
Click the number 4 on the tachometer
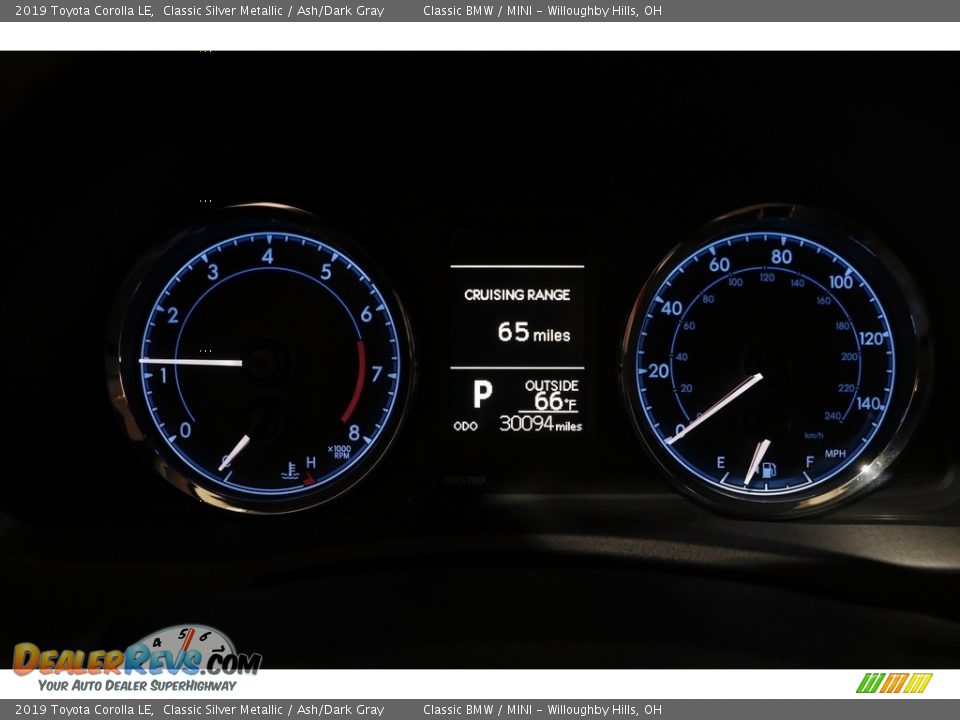pos(268,256)
